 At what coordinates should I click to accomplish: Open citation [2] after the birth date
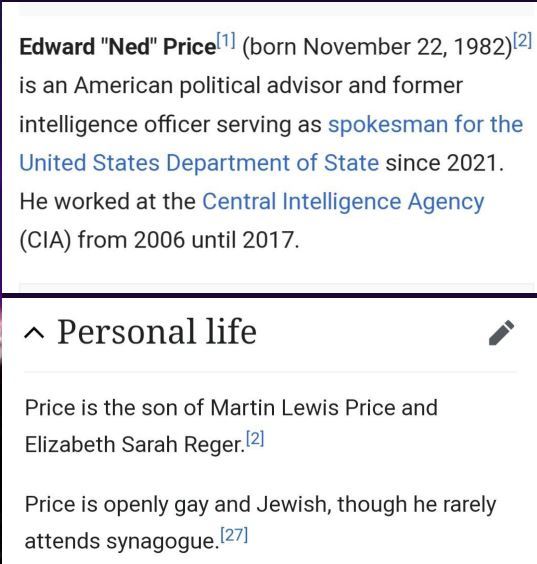pyautogui.click(x=523, y=41)
